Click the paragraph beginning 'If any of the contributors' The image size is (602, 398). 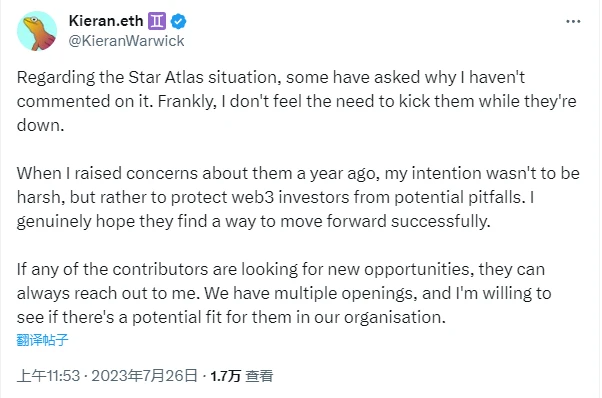284,293
